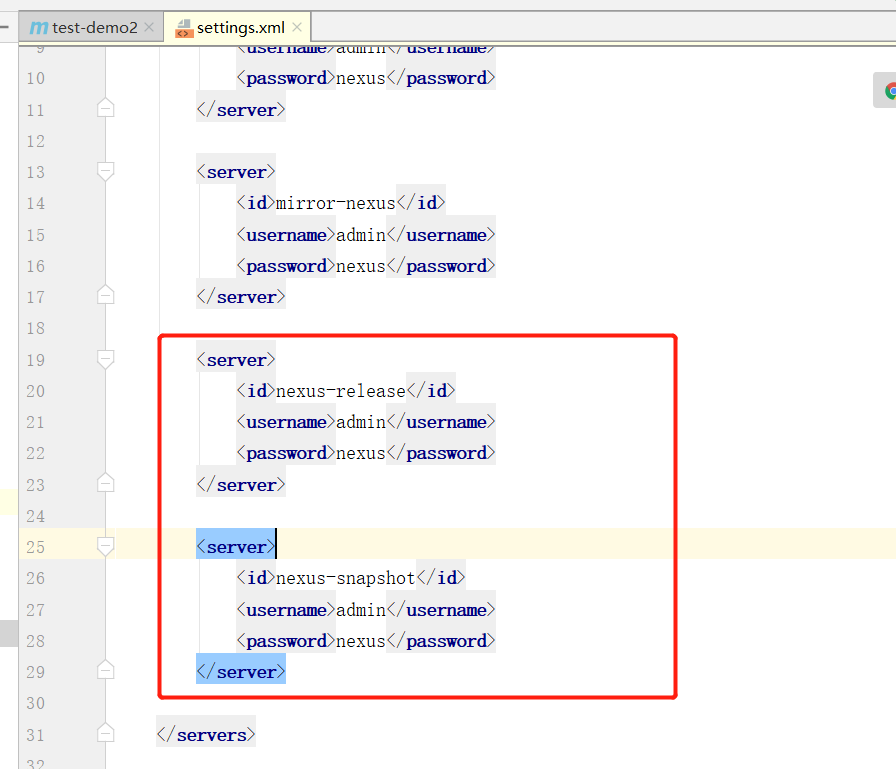Collapse server block fold marker on line 13

(x=105, y=171)
